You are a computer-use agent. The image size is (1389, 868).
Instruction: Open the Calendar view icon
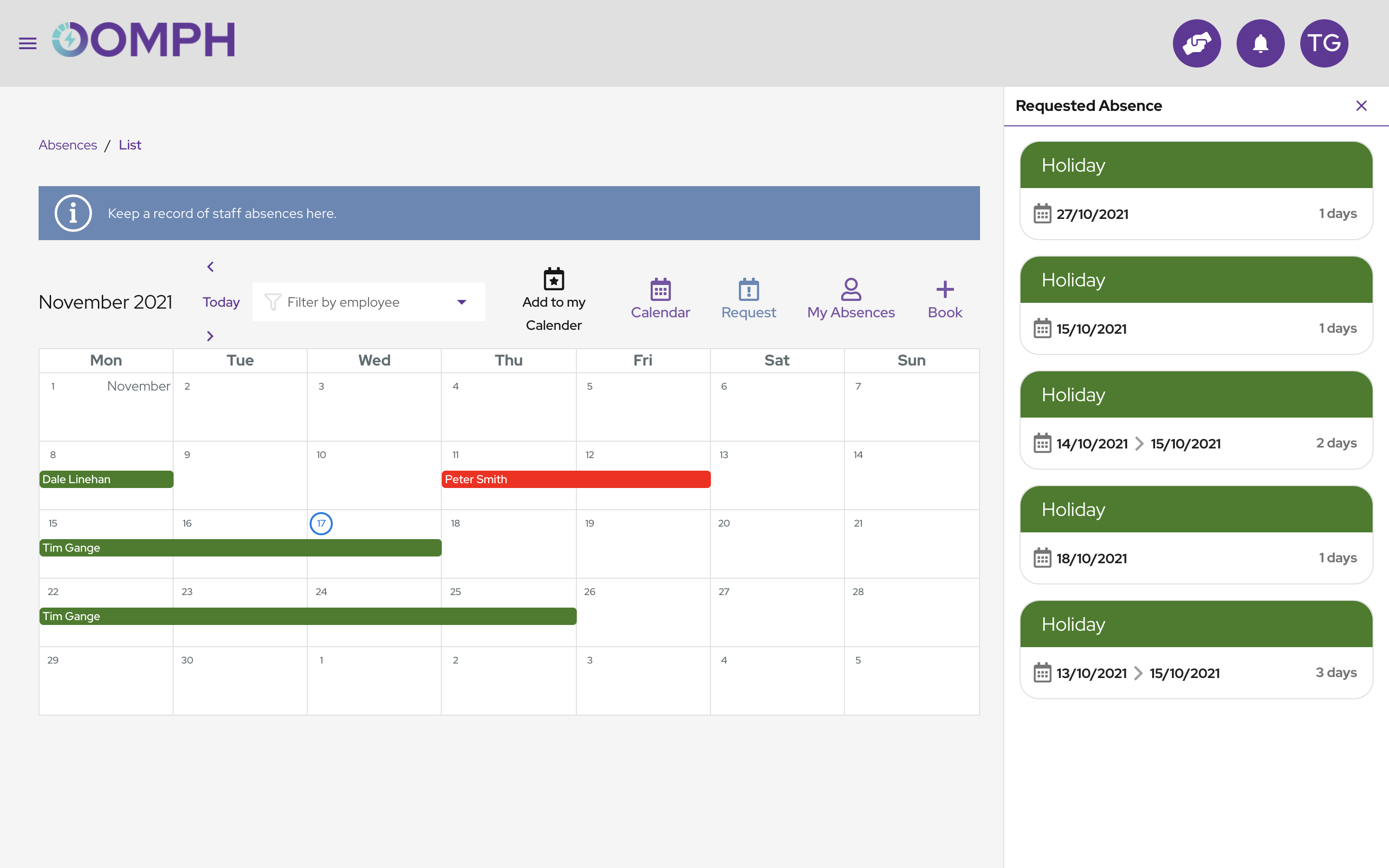pos(660,289)
